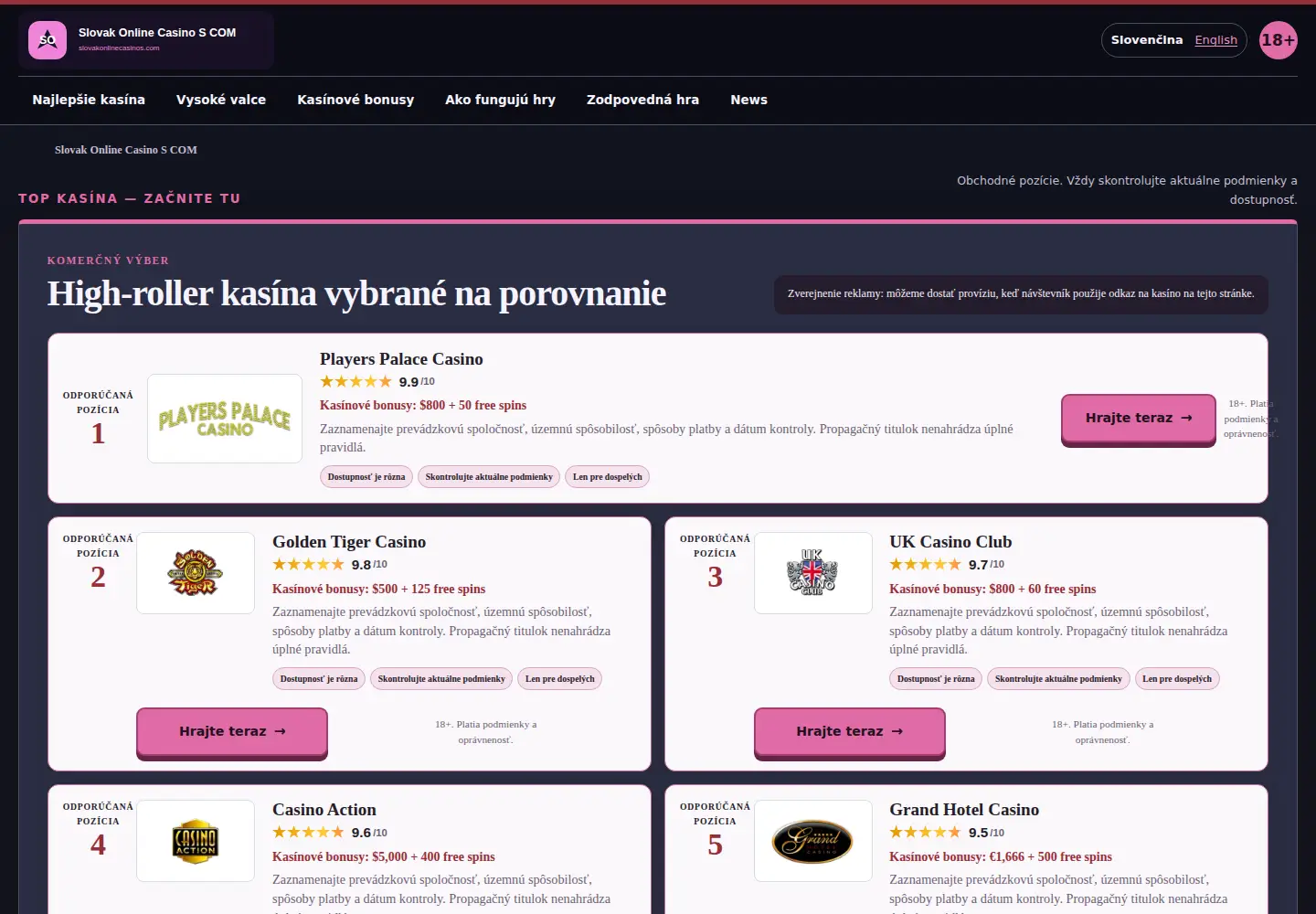Switch language to English
This screenshot has width=1316, height=914.
click(x=1215, y=40)
